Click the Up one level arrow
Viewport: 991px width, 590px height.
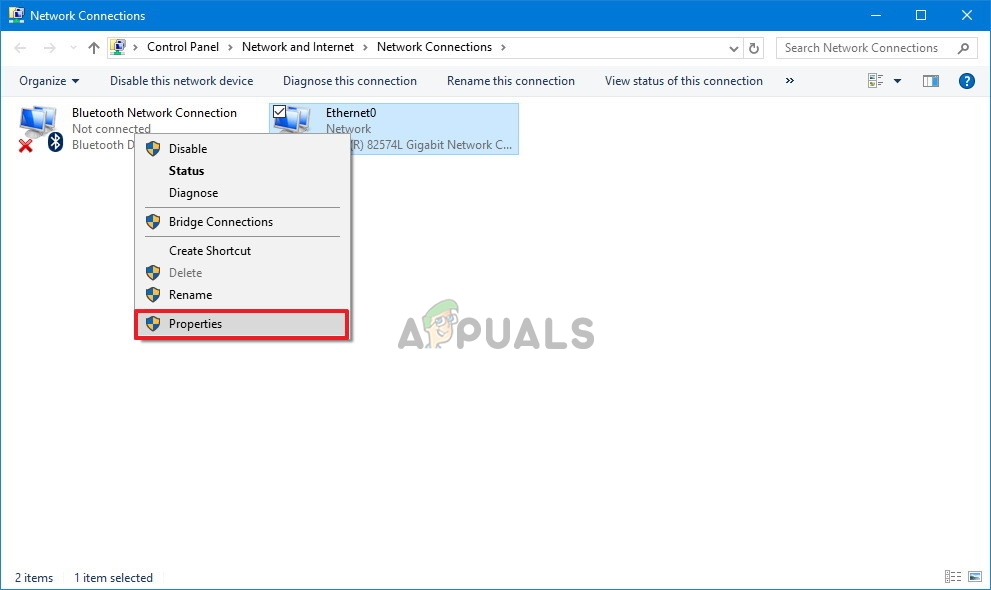[92, 47]
